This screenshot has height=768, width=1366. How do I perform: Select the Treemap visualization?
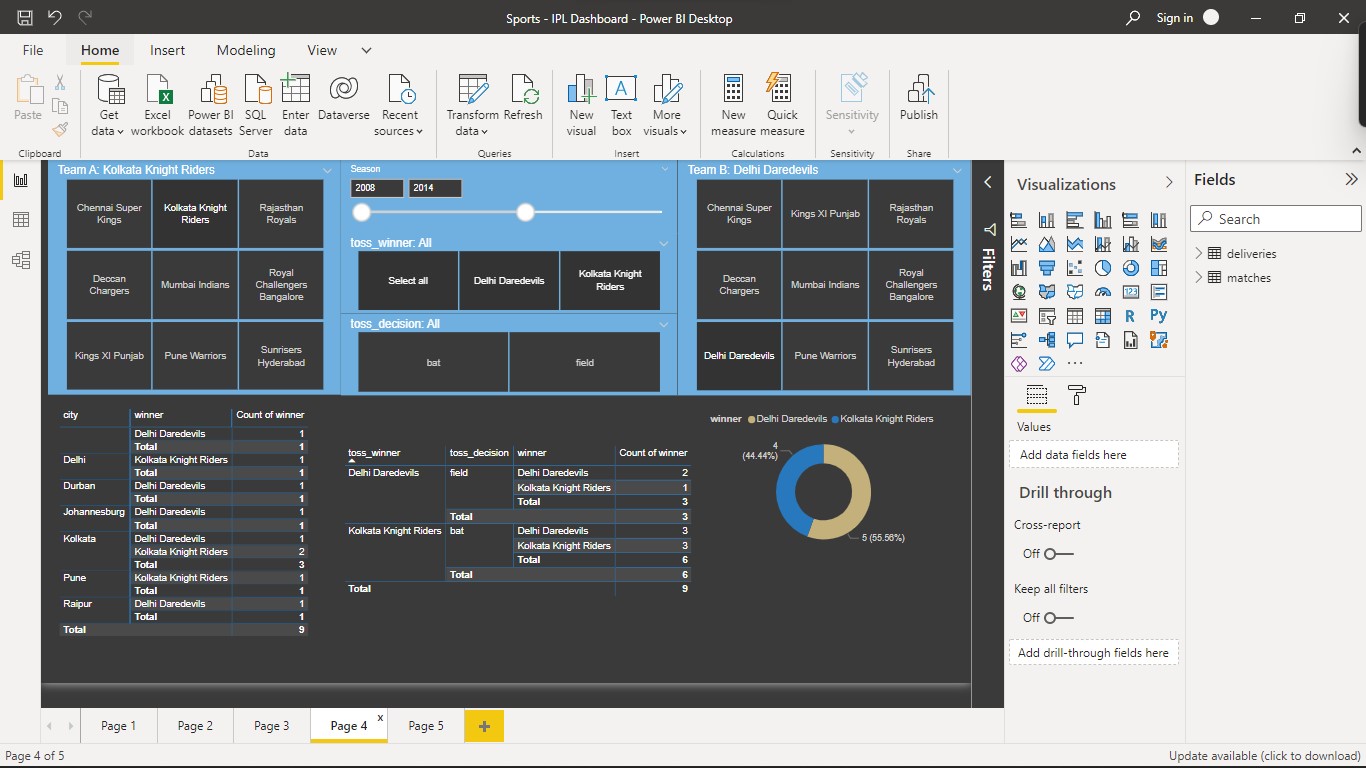(1159, 268)
